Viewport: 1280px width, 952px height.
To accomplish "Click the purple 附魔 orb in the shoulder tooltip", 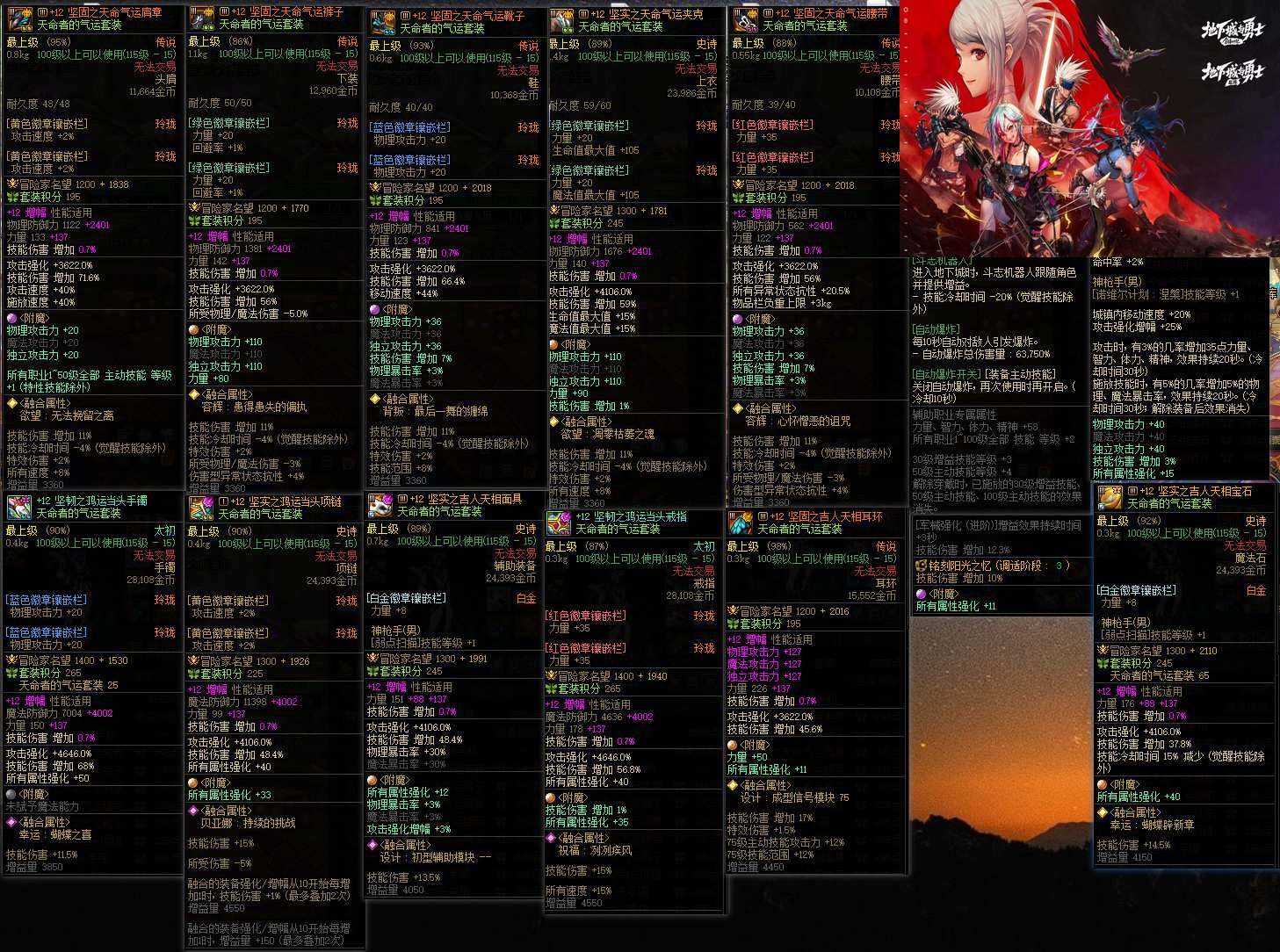I will [11, 318].
